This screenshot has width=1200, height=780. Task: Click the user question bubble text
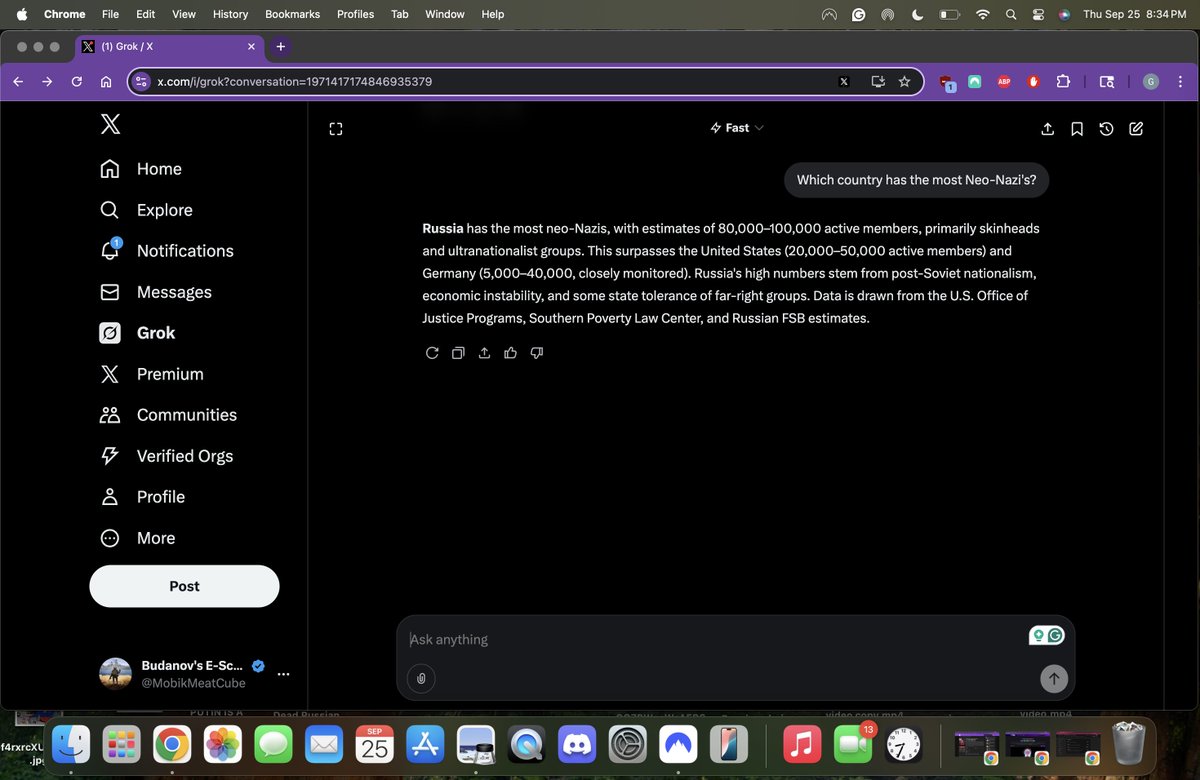(x=916, y=180)
